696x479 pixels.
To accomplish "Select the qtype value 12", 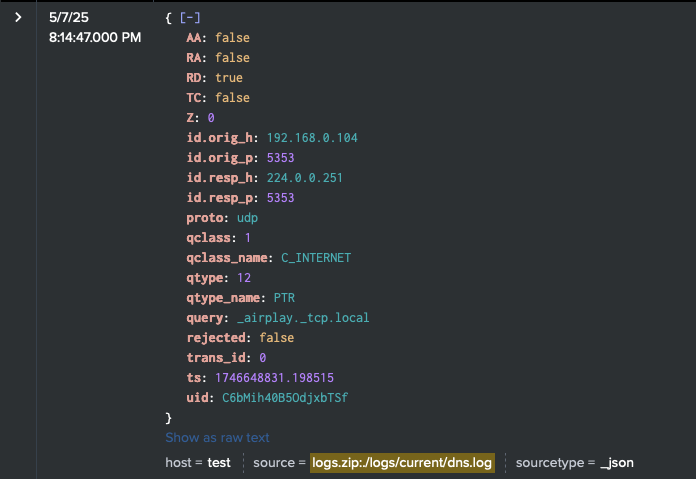I will coord(244,278).
